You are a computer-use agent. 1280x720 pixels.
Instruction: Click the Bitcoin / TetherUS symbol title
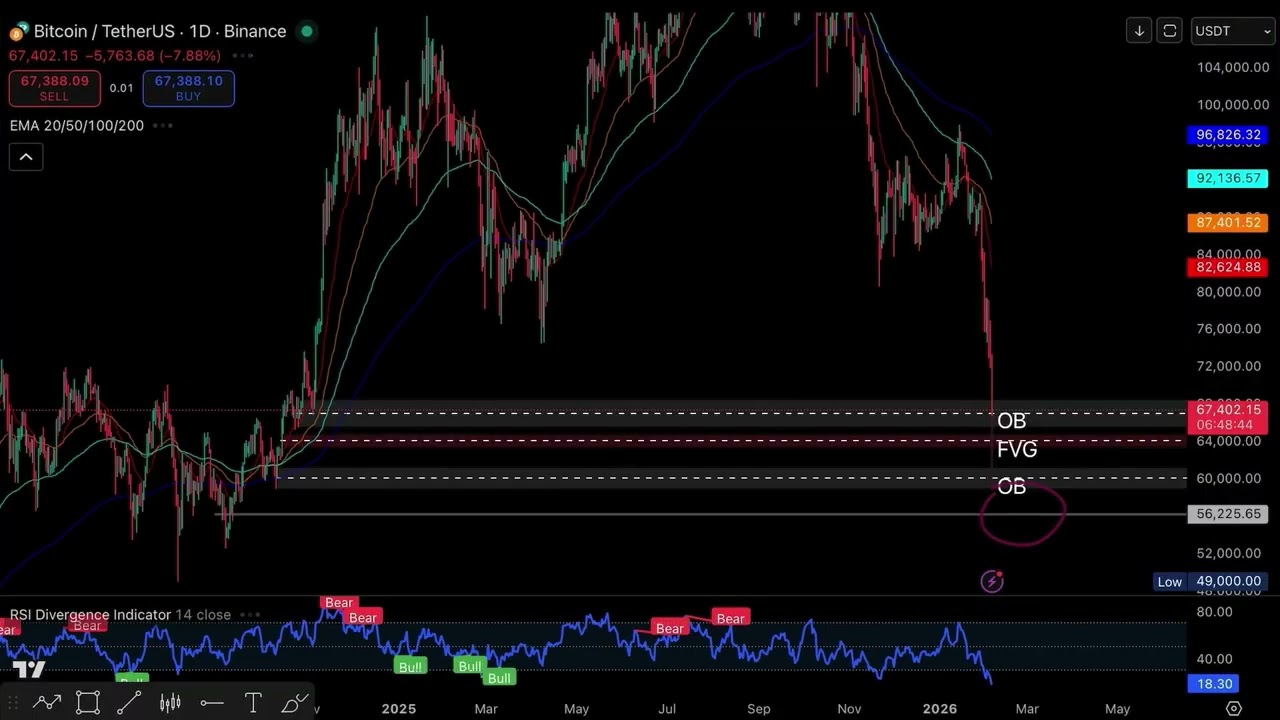pos(160,31)
